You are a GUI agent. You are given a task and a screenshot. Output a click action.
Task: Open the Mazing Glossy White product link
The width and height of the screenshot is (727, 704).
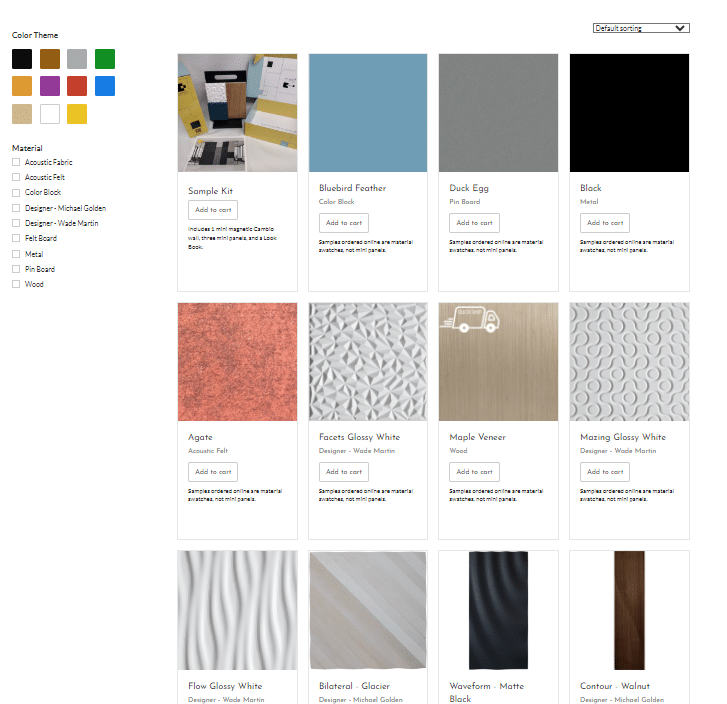[622, 437]
